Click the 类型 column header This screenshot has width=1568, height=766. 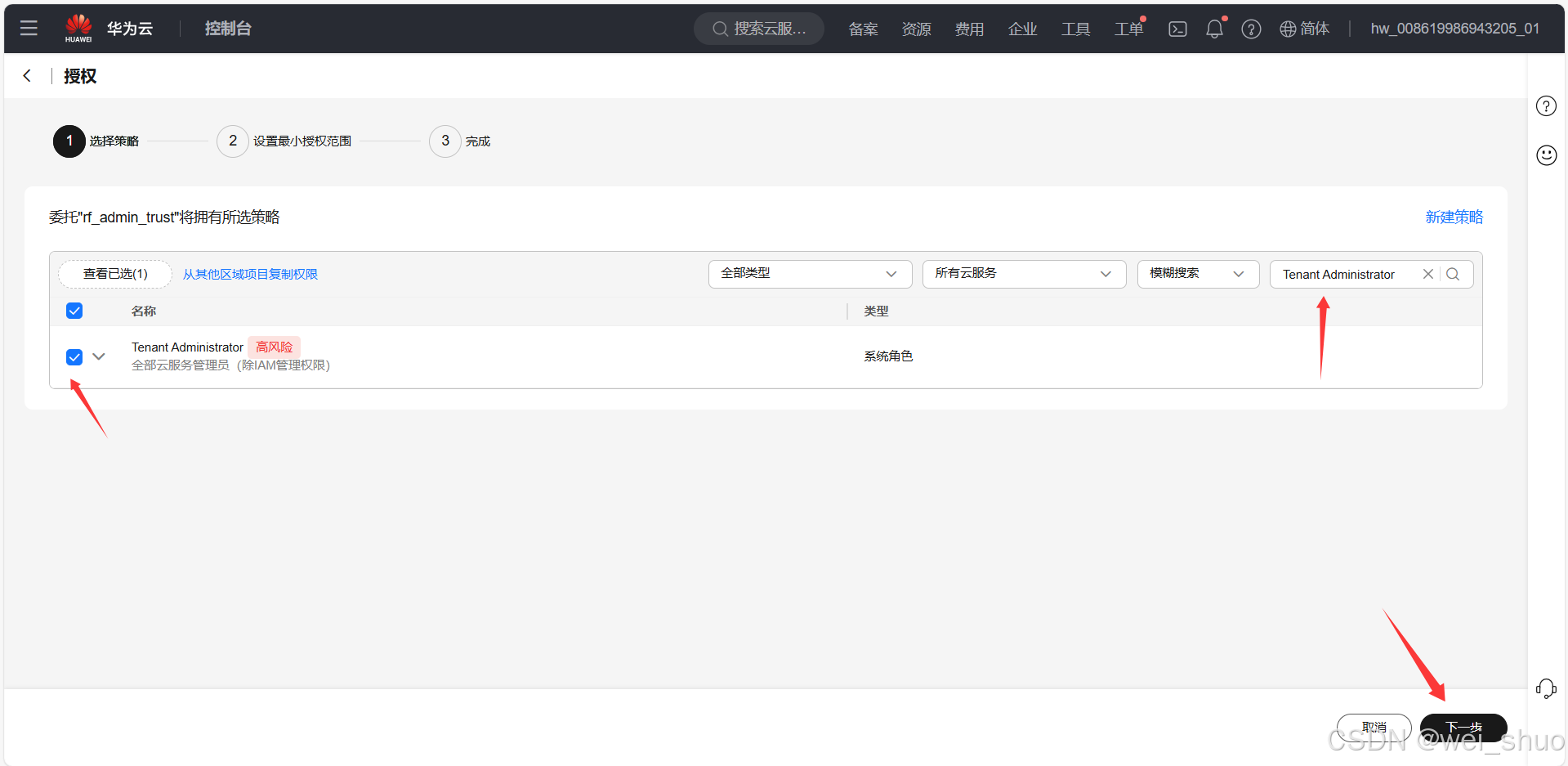876,311
